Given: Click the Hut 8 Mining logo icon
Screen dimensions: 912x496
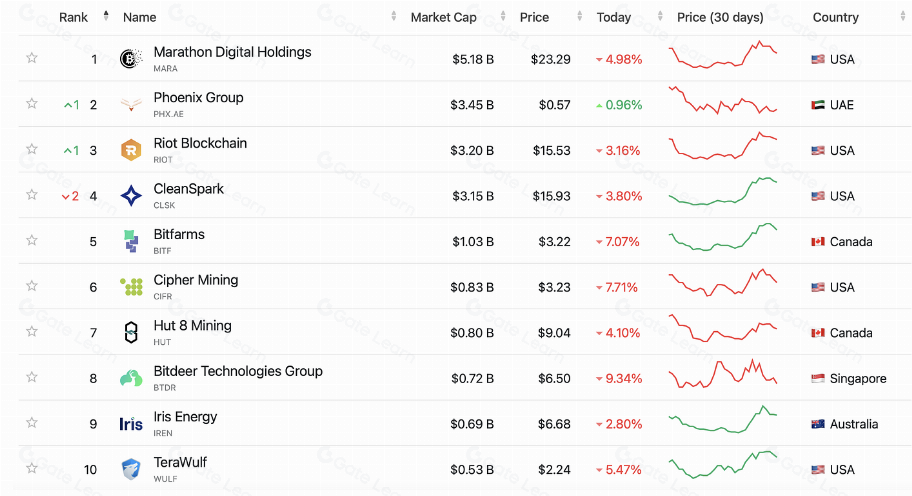Looking at the screenshot, I should click(x=131, y=332).
